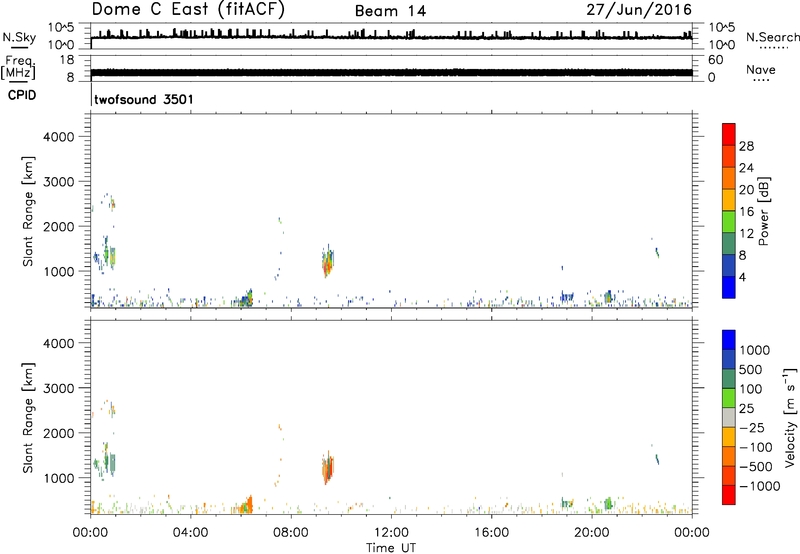Click the 22:40 echo near 1400 km in velocity panel
This screenshot has width=800, height=554.
point(657,459)
